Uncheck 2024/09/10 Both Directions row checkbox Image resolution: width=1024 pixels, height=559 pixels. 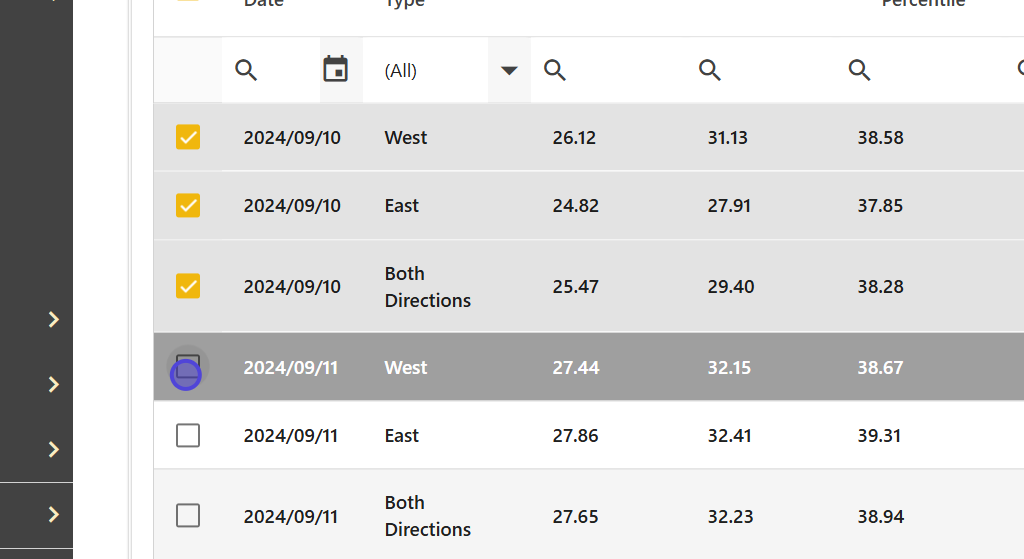pos(188,287)
